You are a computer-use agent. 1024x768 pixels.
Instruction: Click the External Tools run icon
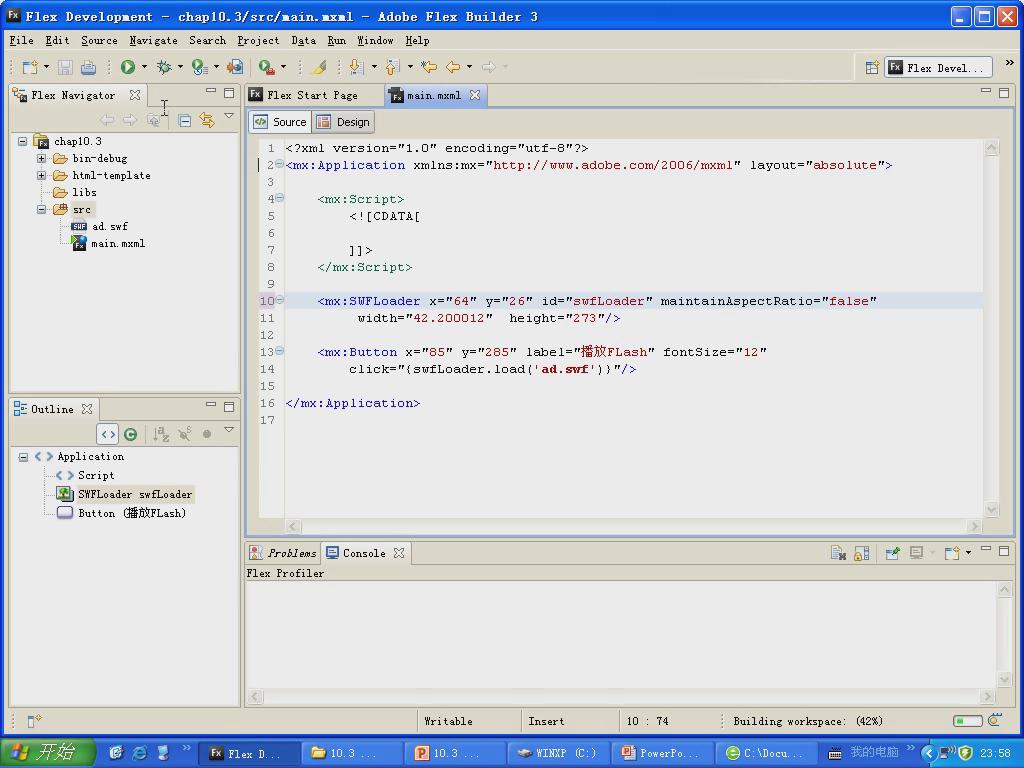[x=266, y=67]
